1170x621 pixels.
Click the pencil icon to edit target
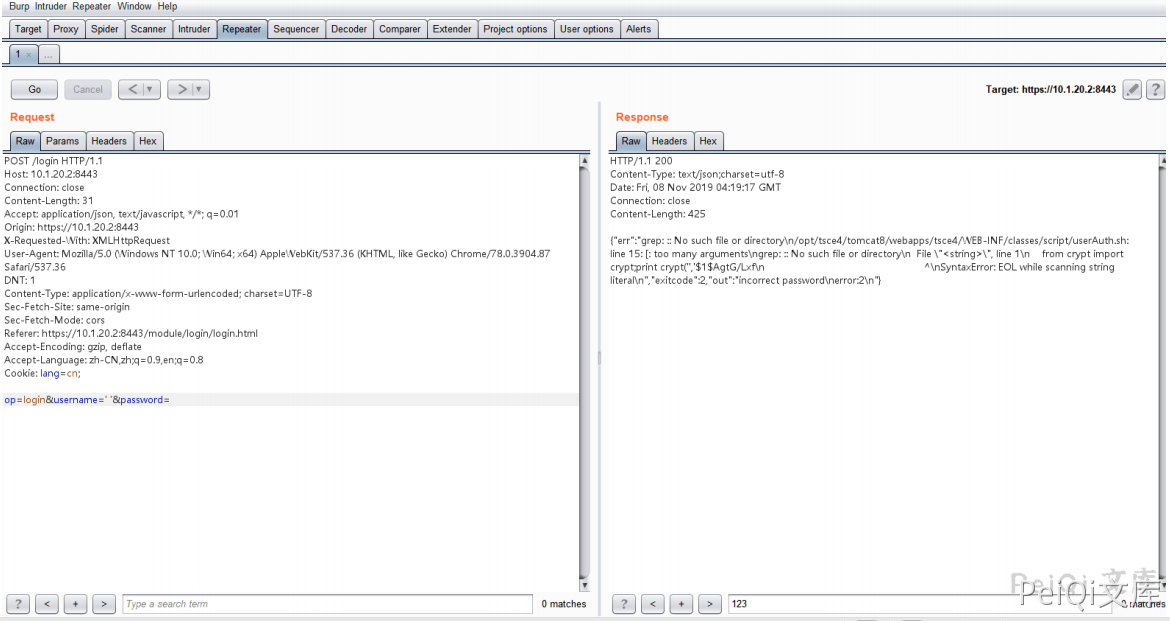coord(1132,90)
